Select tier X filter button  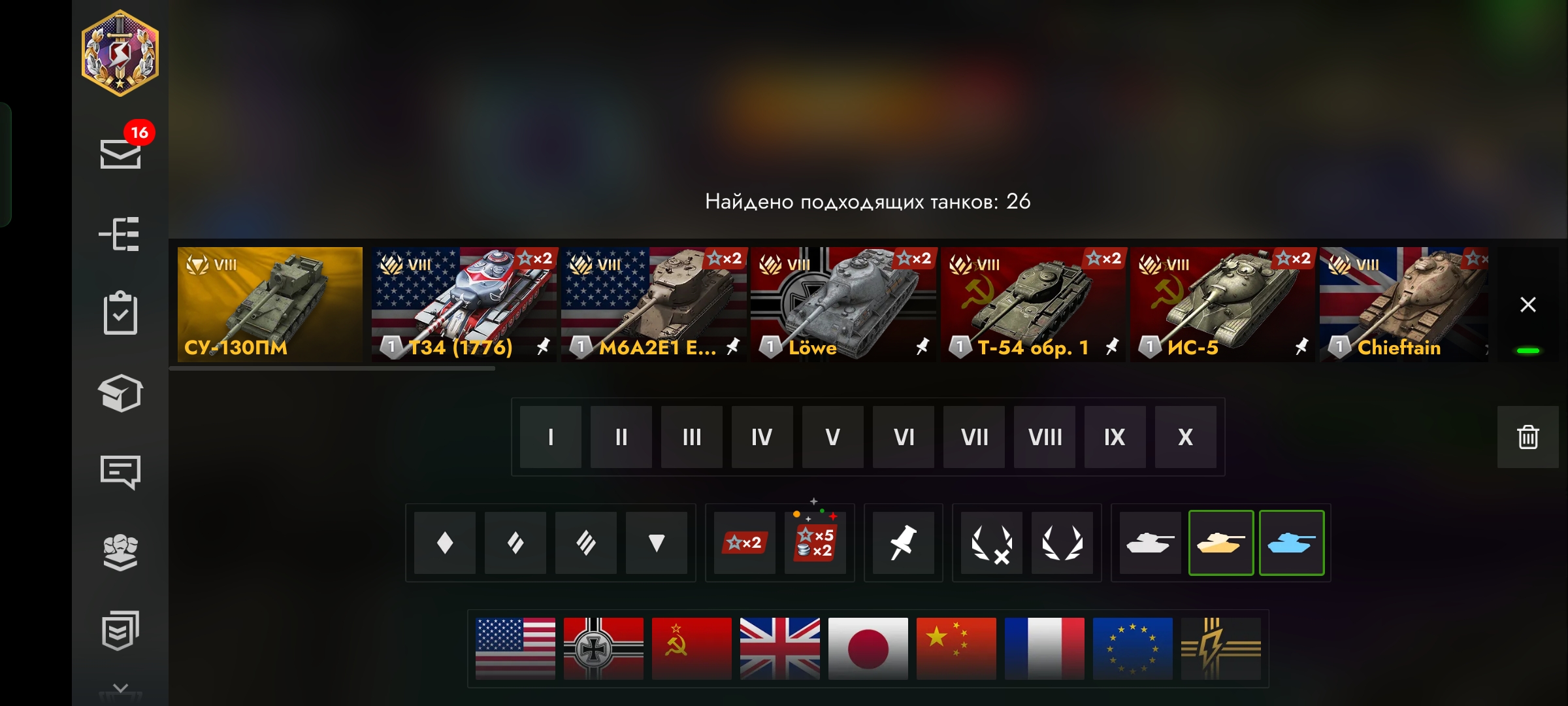[1186, 437]
